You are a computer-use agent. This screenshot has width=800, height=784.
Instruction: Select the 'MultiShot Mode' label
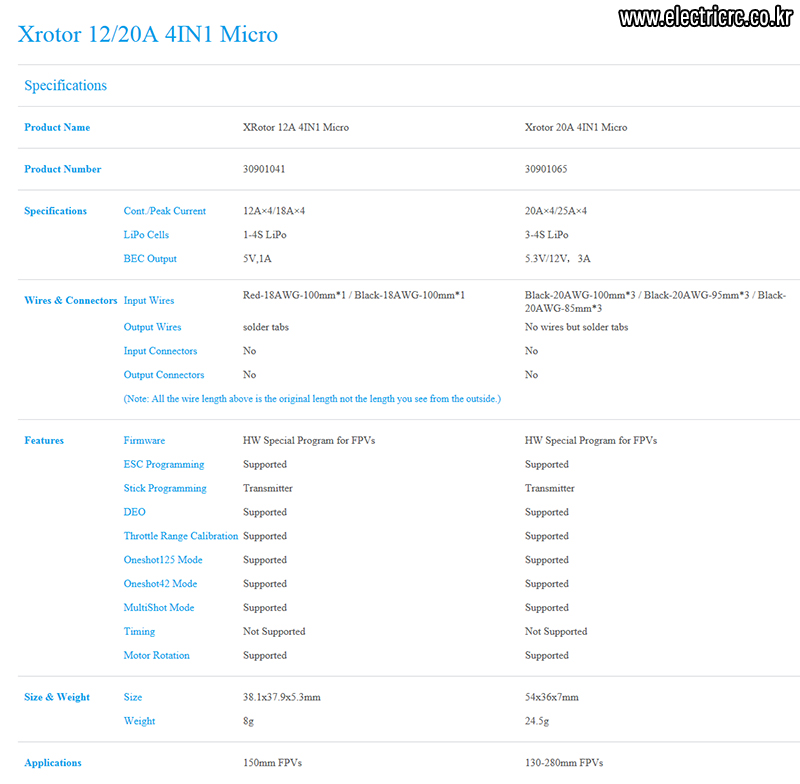click(x=159, y=608)
